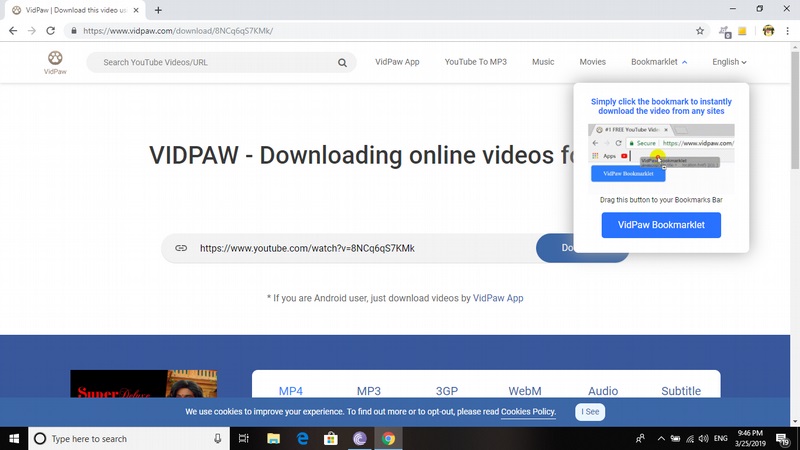Click the browser forward arrow
The height and width of the screenshot is (450, 800).
click(x=32, y=31)
